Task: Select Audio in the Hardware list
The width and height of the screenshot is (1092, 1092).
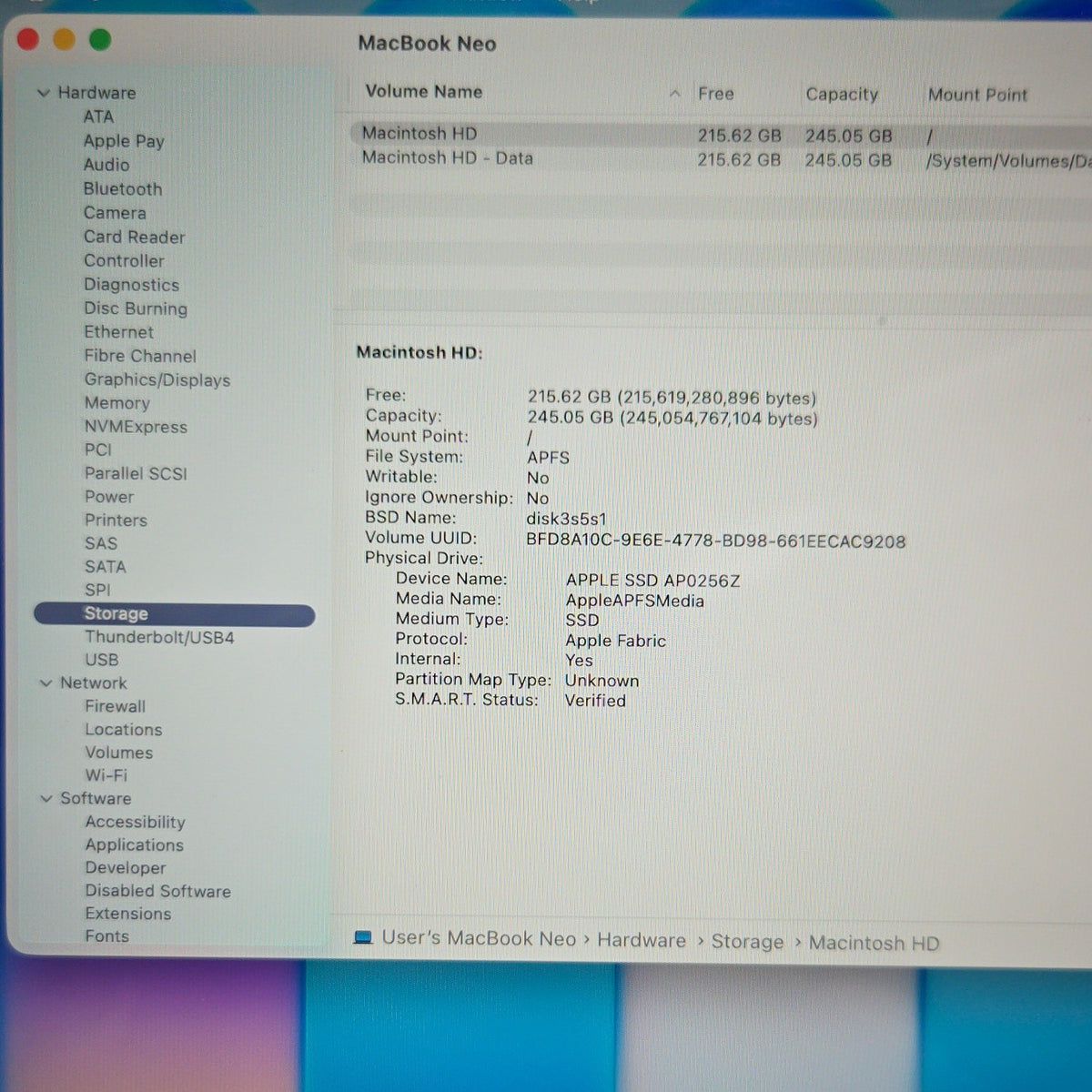Action: 106,165
